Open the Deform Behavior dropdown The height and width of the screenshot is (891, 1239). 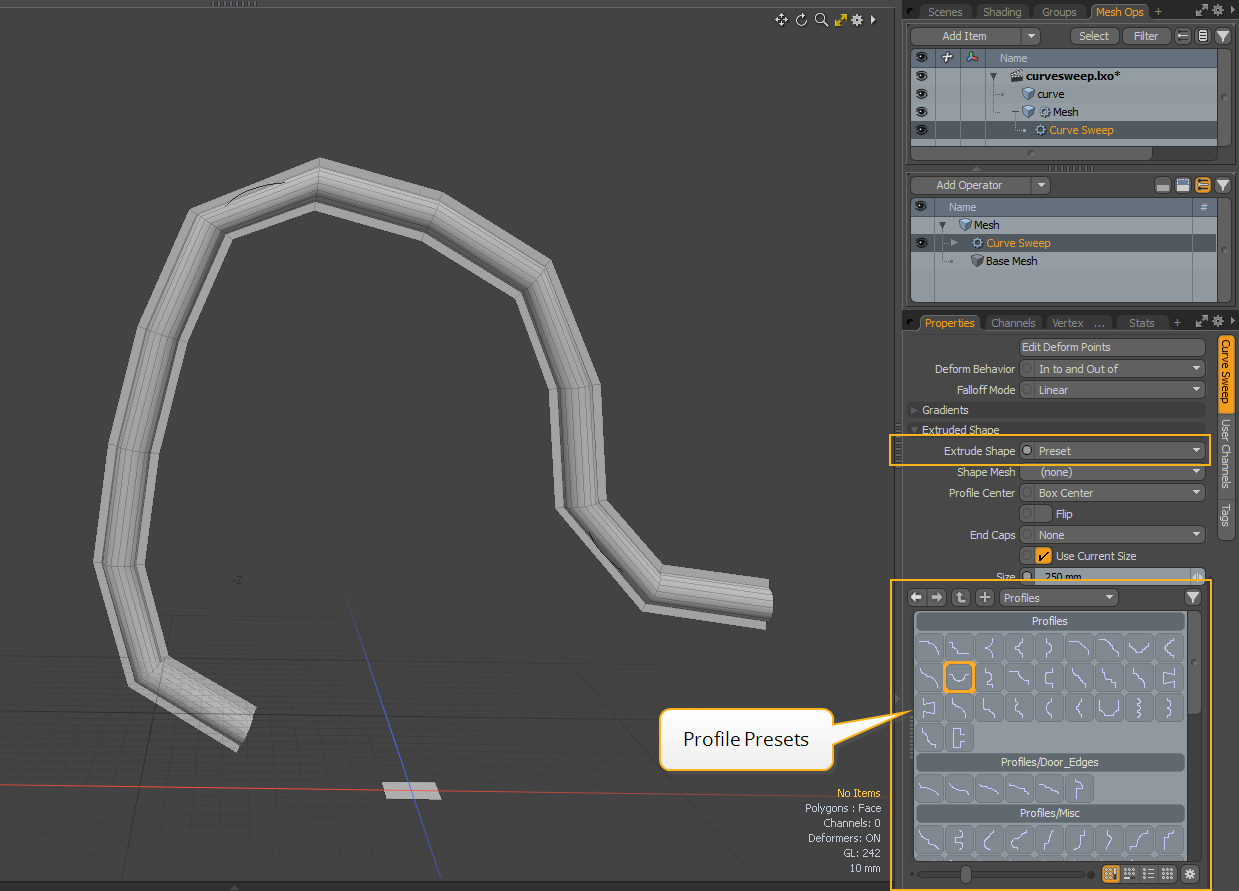point(1120,369)
